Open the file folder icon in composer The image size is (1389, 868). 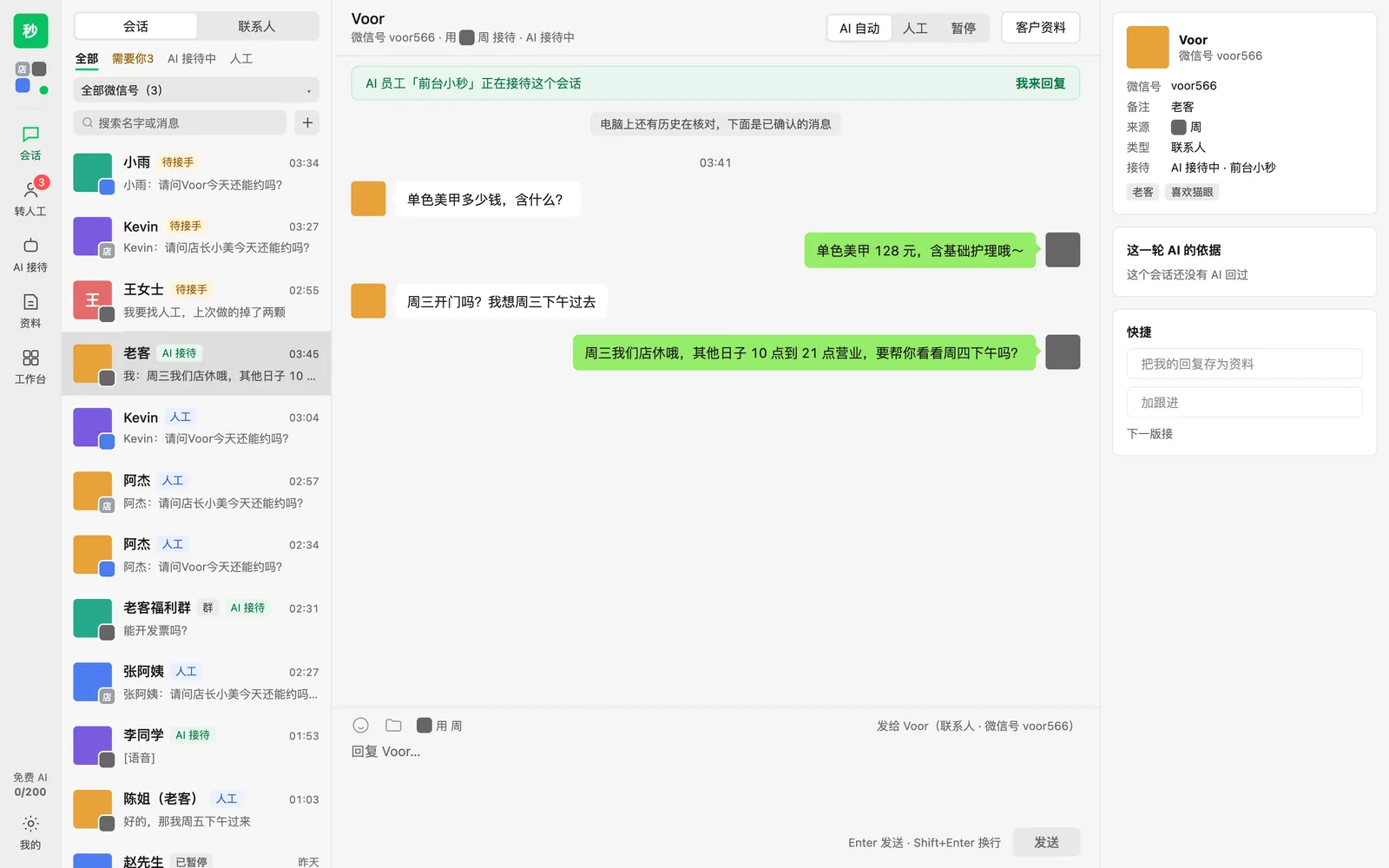pyautogui.click(x=393, y=726)
